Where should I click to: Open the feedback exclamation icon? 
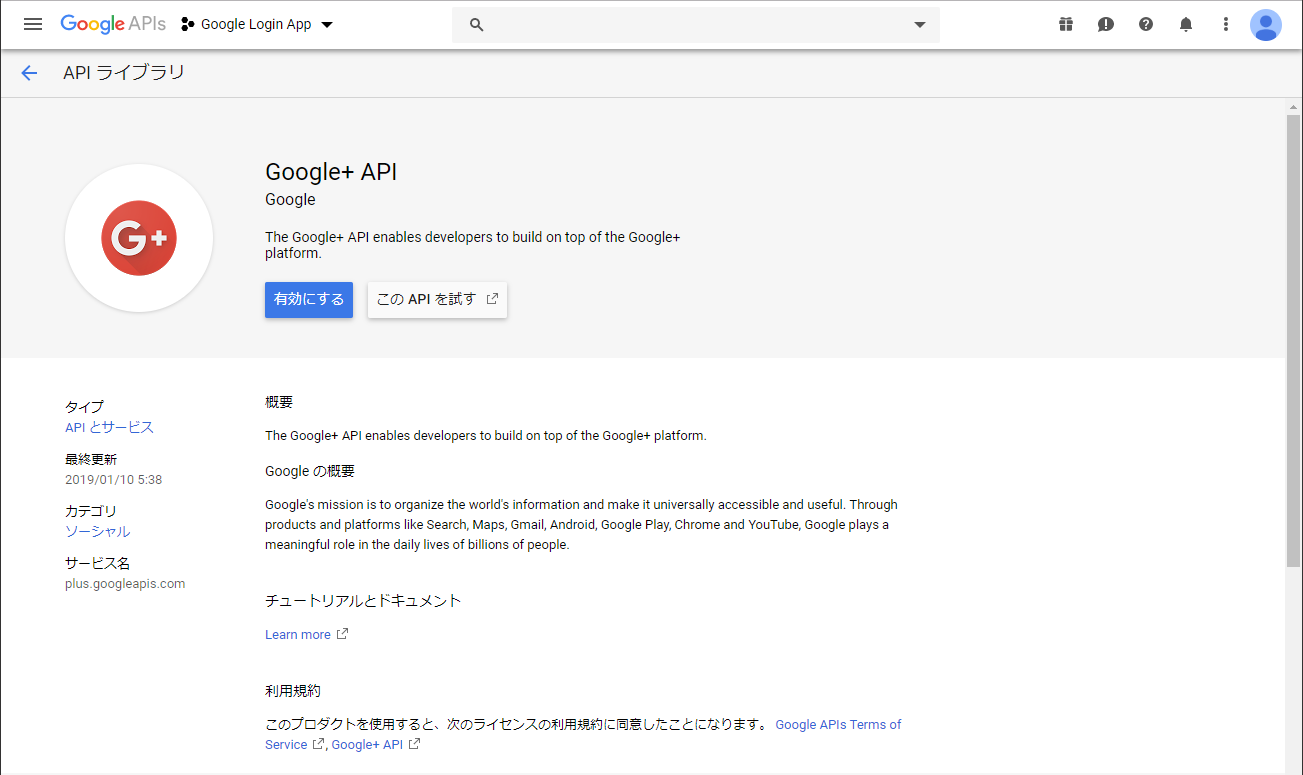coord(1106,24)
